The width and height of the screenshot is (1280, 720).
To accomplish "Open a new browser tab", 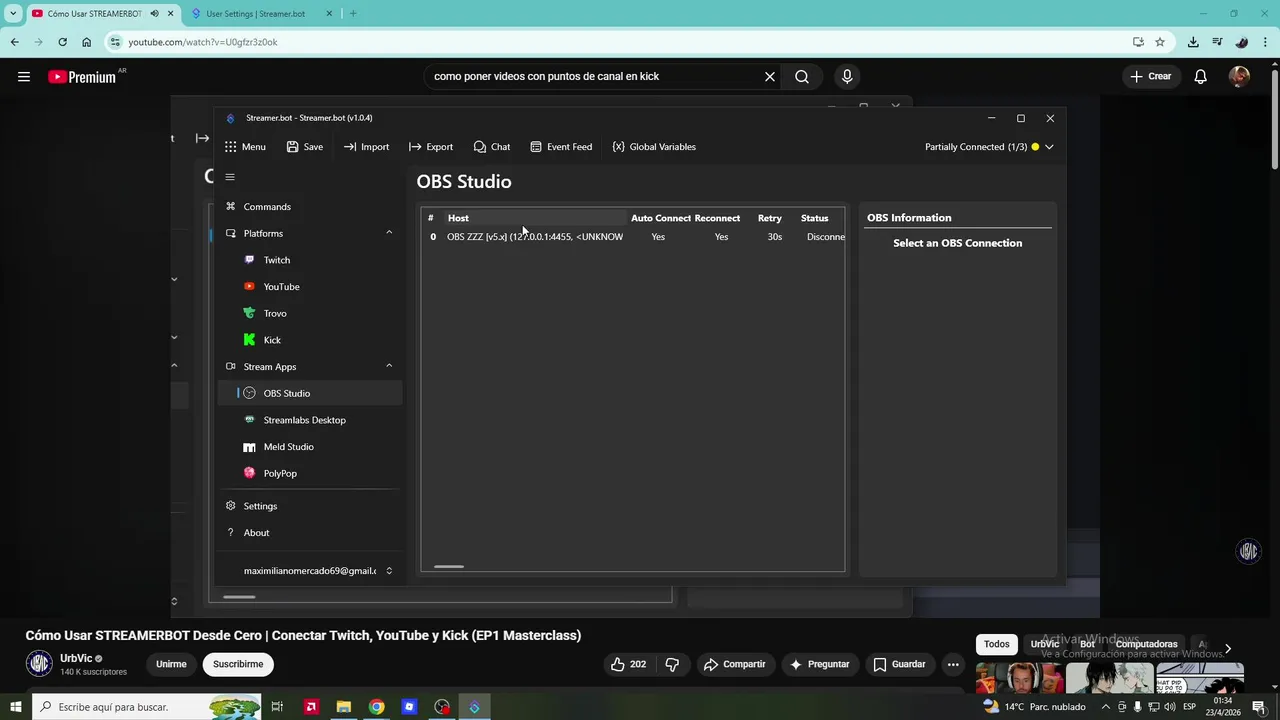I will [x=353, y=14].
